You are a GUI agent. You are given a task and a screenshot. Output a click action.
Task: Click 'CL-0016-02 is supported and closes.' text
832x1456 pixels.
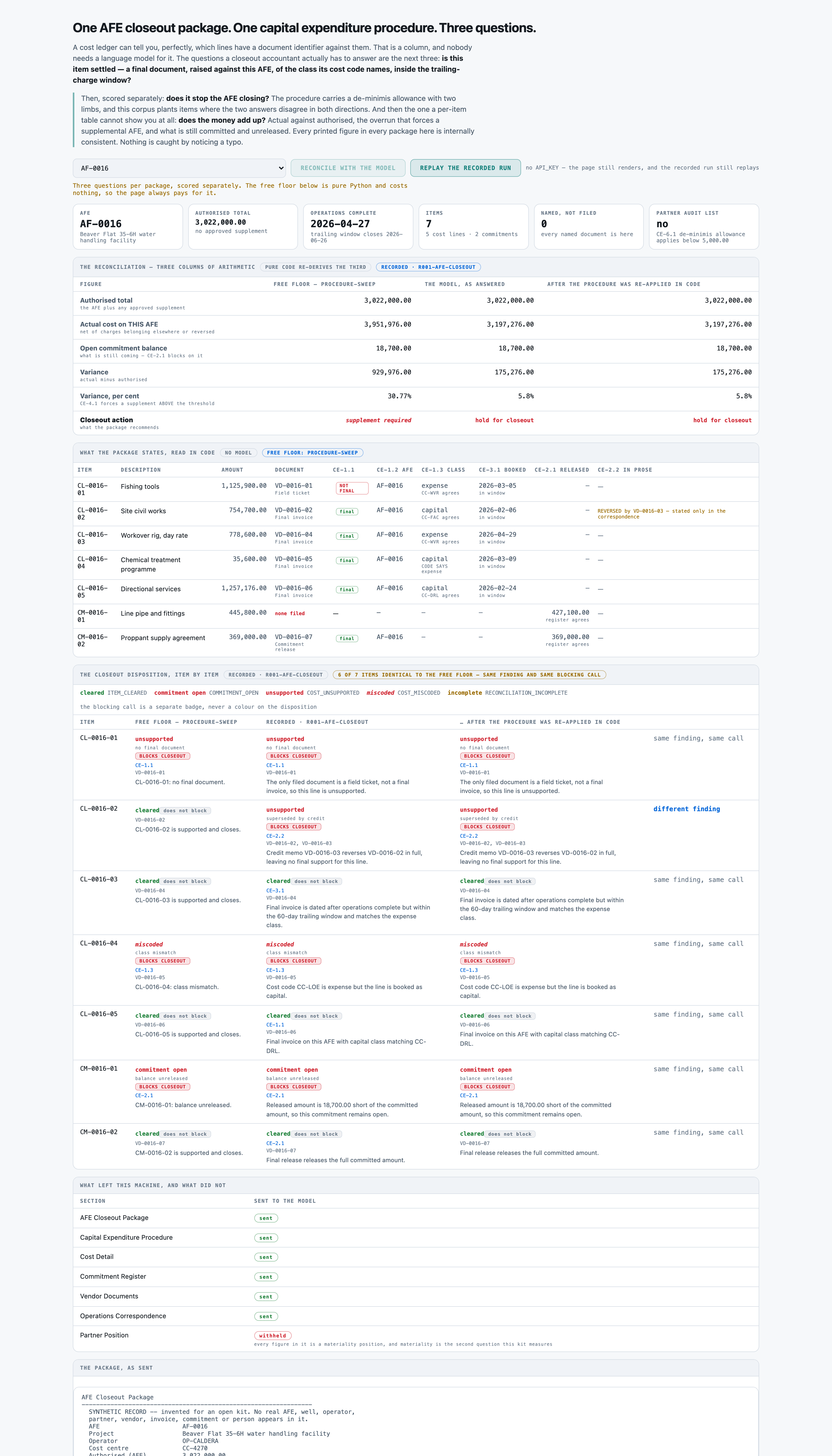pyautogui.click(x=188, y=829)
